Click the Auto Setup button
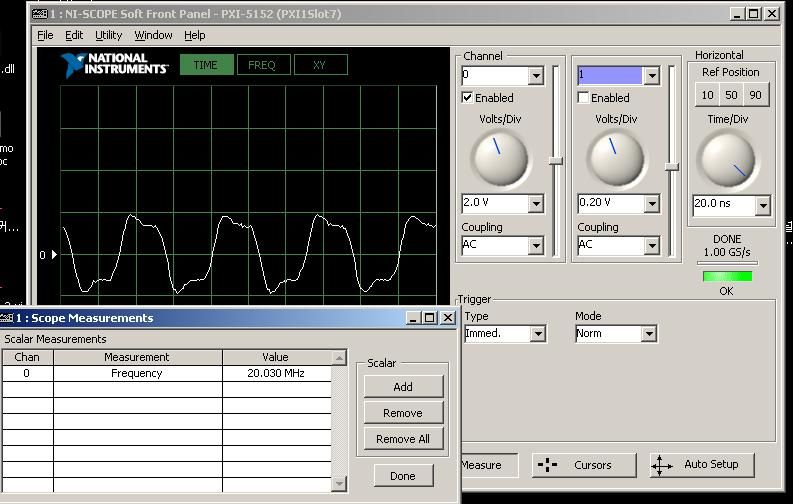The height and width of the screenshot is (504, 793). click(702, 465)
